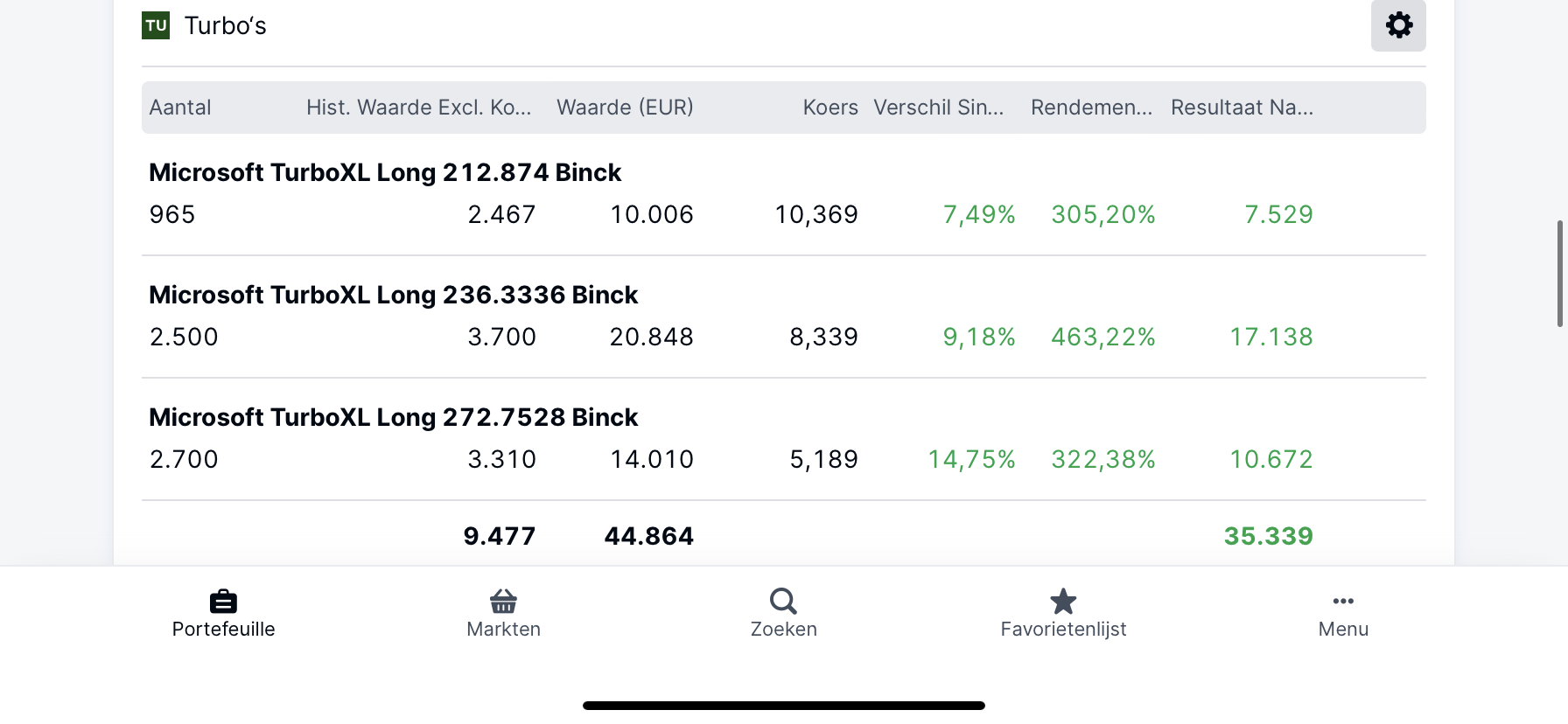Click the green TU badge icon

pyautogui.click(x=156, y=25)
